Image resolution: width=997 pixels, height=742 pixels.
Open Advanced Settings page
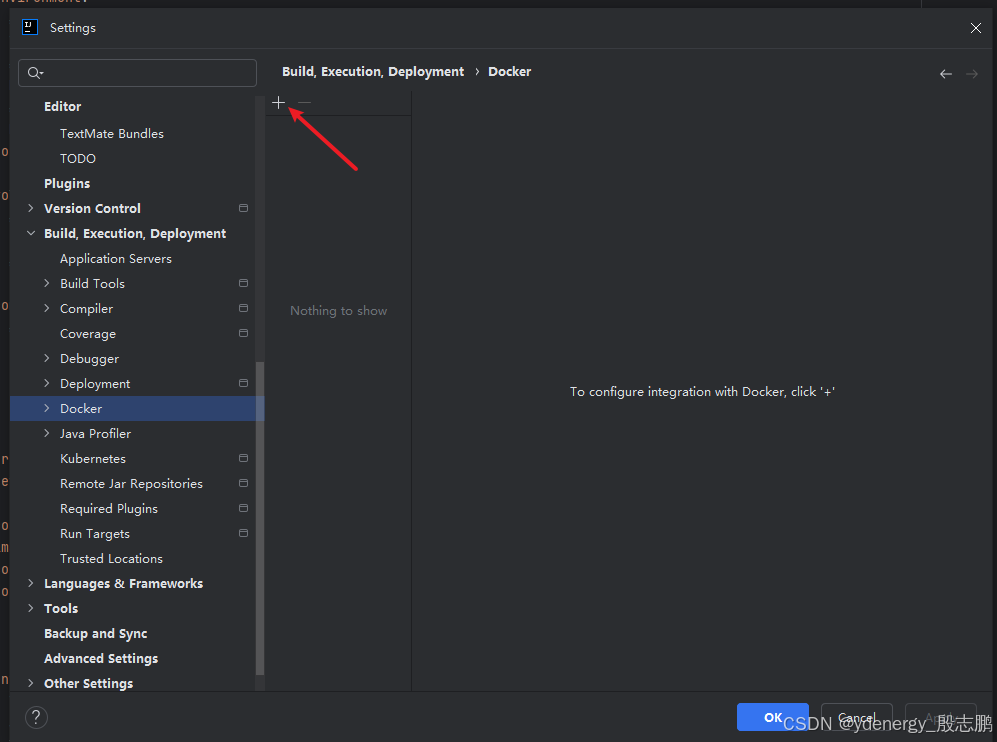click(101, 658)
